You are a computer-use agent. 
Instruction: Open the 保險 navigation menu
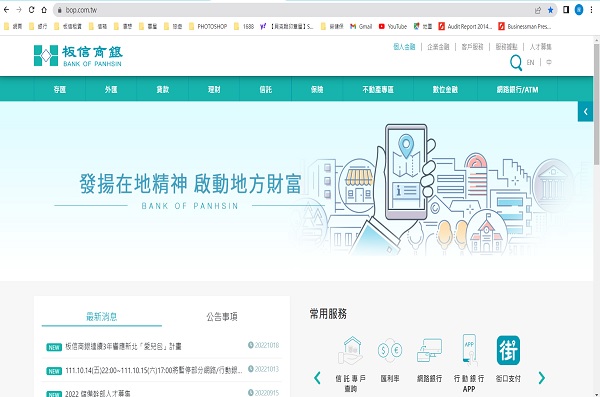point(317,89)
